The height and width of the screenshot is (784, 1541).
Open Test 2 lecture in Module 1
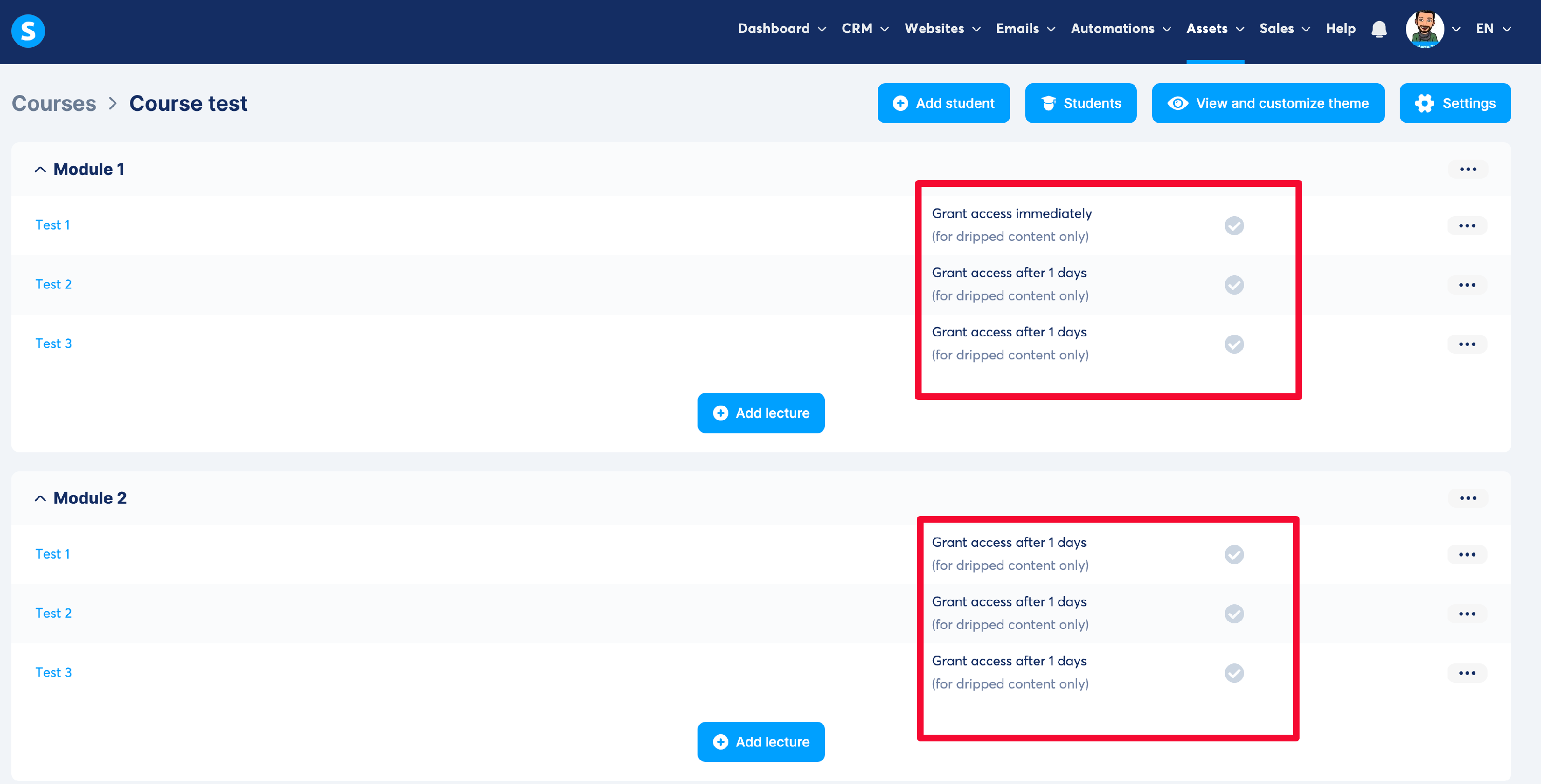(53, 284)
